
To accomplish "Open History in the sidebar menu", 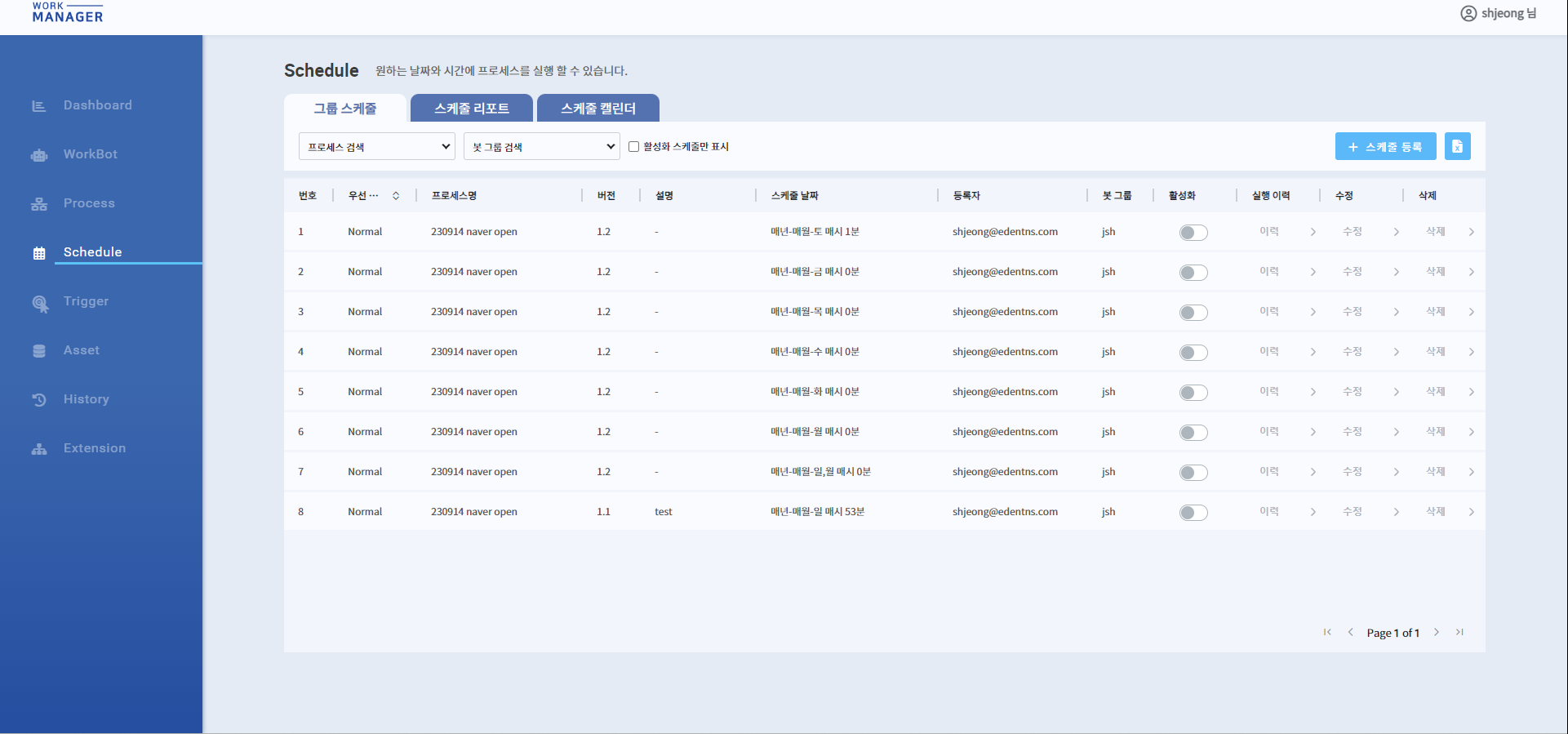I will [x=87, y=399].
